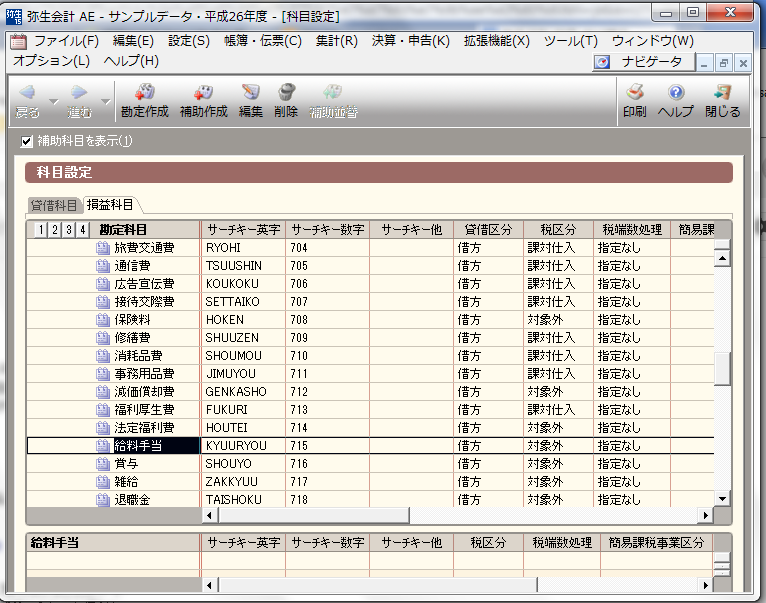
Task: Select level 1 display button
Action: (x=40, y=230)
